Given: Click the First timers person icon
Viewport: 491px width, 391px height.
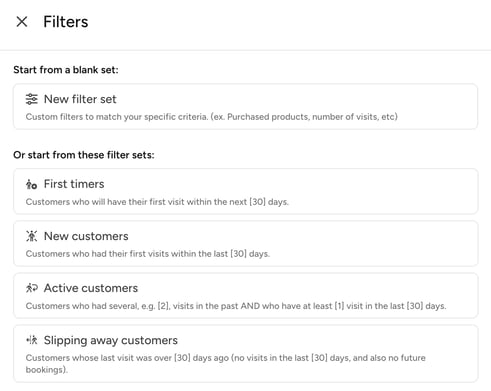Looking at the screenshot, I should pyautogui.click(x=31, y=184).
